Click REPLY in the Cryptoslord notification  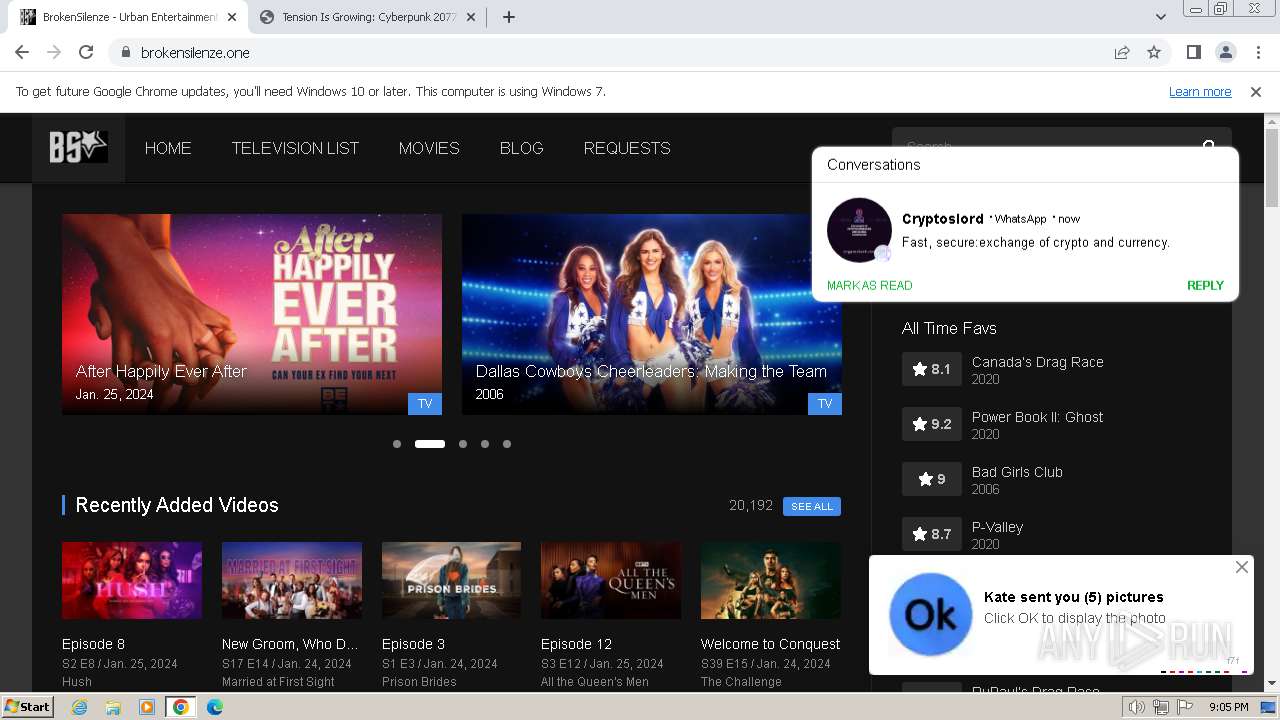pos(1205,285)
